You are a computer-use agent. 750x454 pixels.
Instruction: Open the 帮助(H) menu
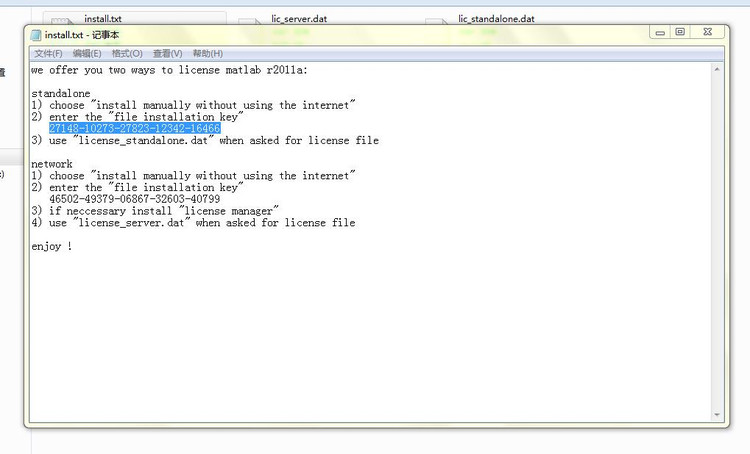point(208,54)
